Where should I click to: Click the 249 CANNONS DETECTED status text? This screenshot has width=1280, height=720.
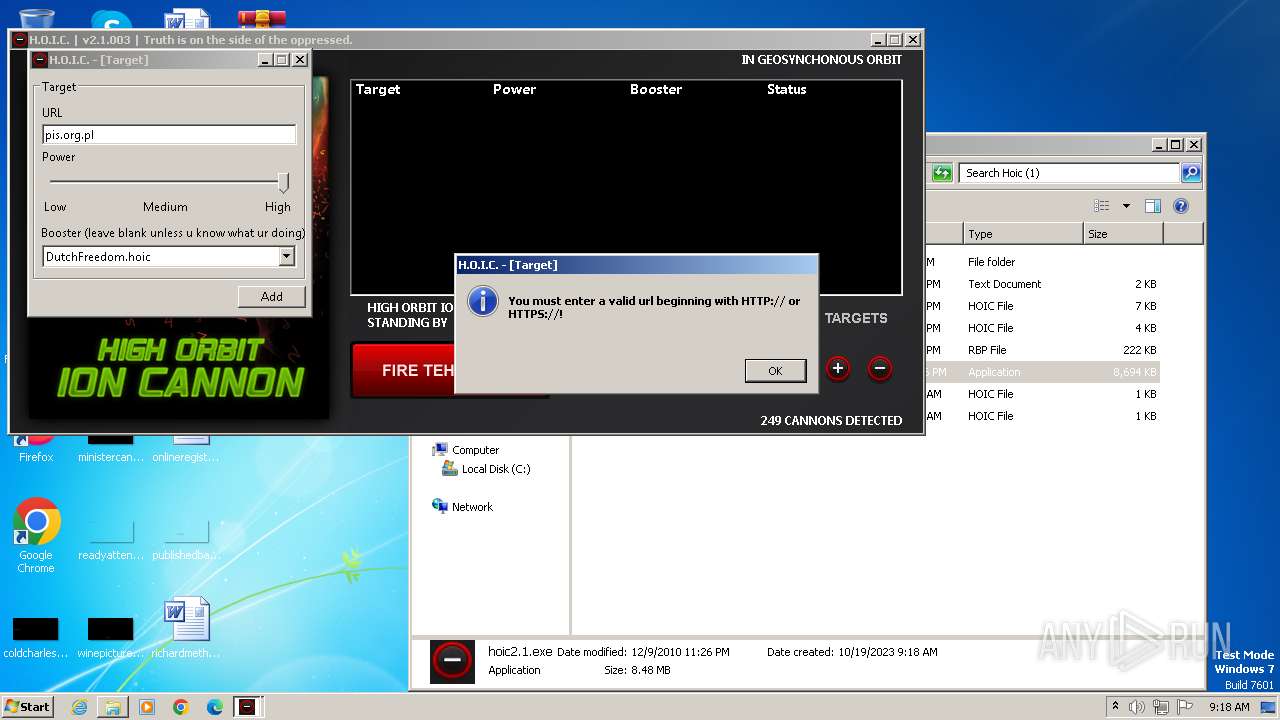point(831,421)
